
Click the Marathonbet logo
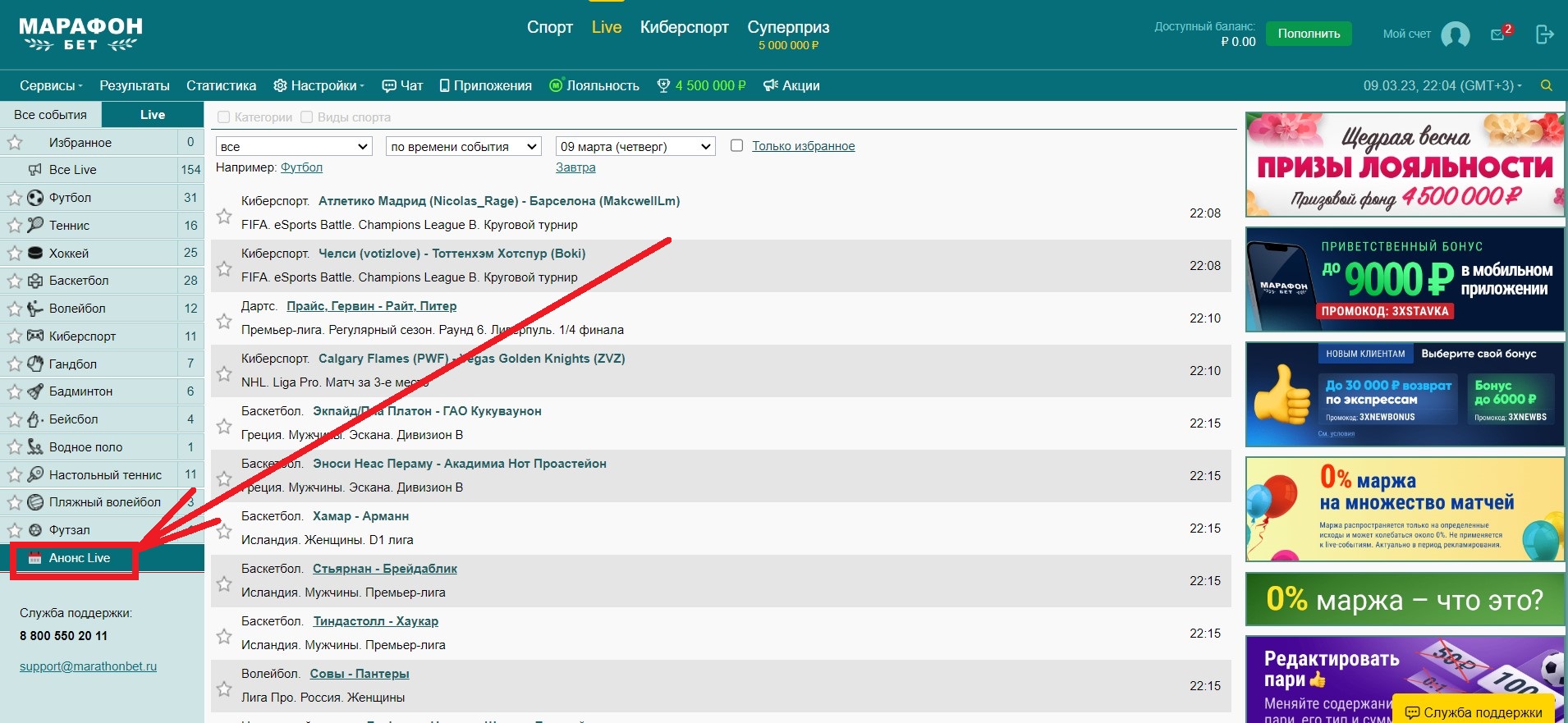[x=80, y=34]
